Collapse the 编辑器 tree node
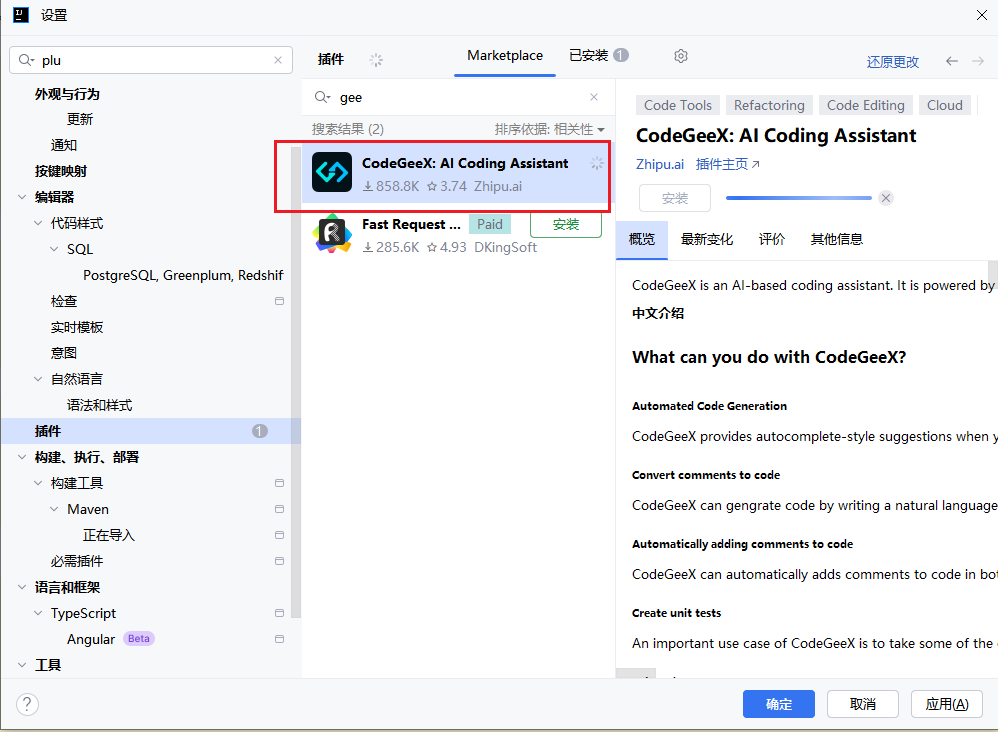Screen dimensions: 998x732 22,197
